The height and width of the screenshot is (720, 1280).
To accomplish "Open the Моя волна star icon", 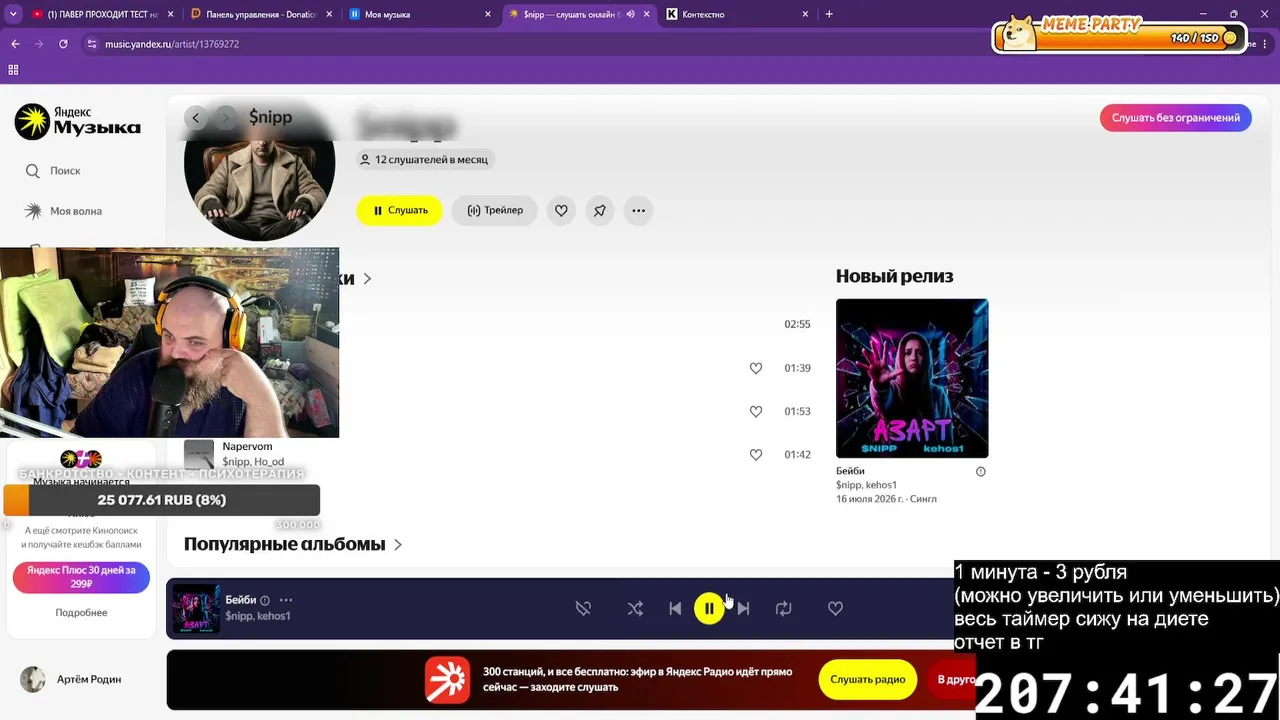I will coord(33,211).
